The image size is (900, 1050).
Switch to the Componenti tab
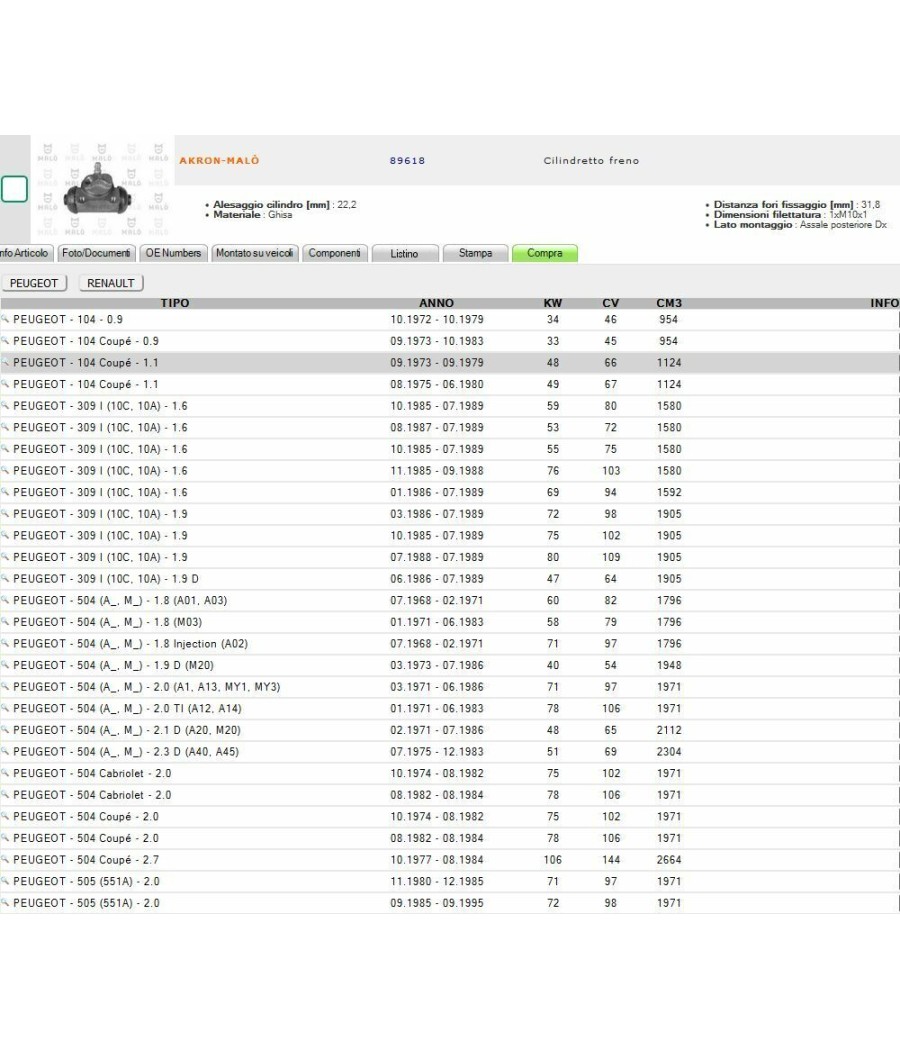point(334,253)
